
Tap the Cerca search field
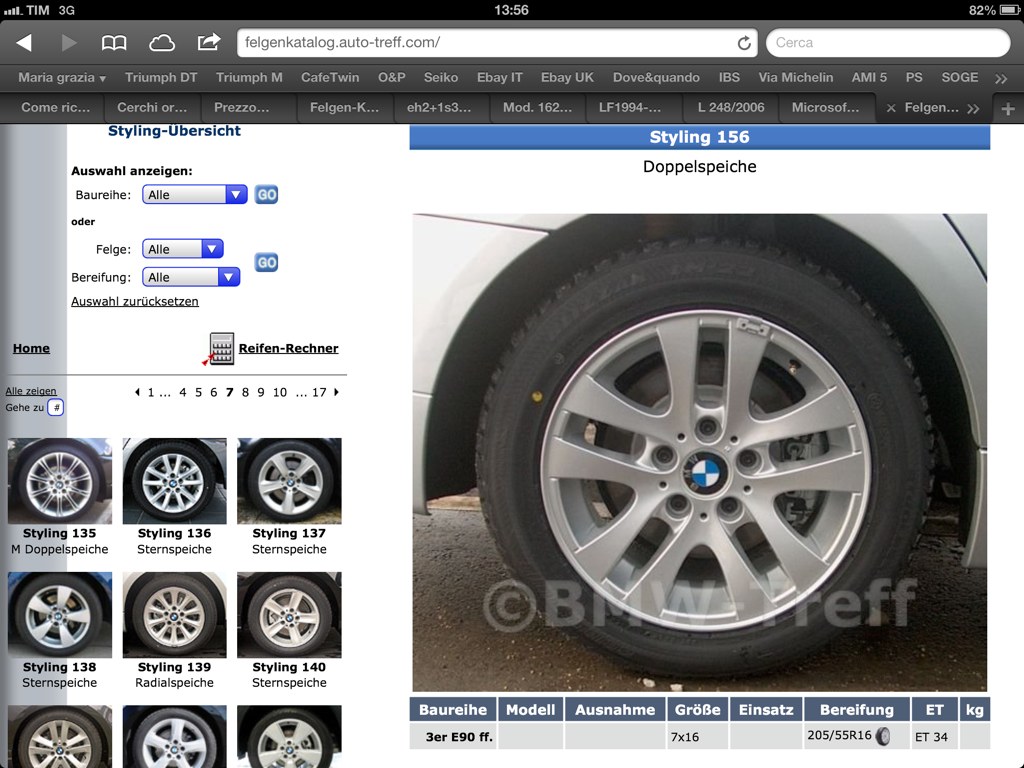(888, 43)
